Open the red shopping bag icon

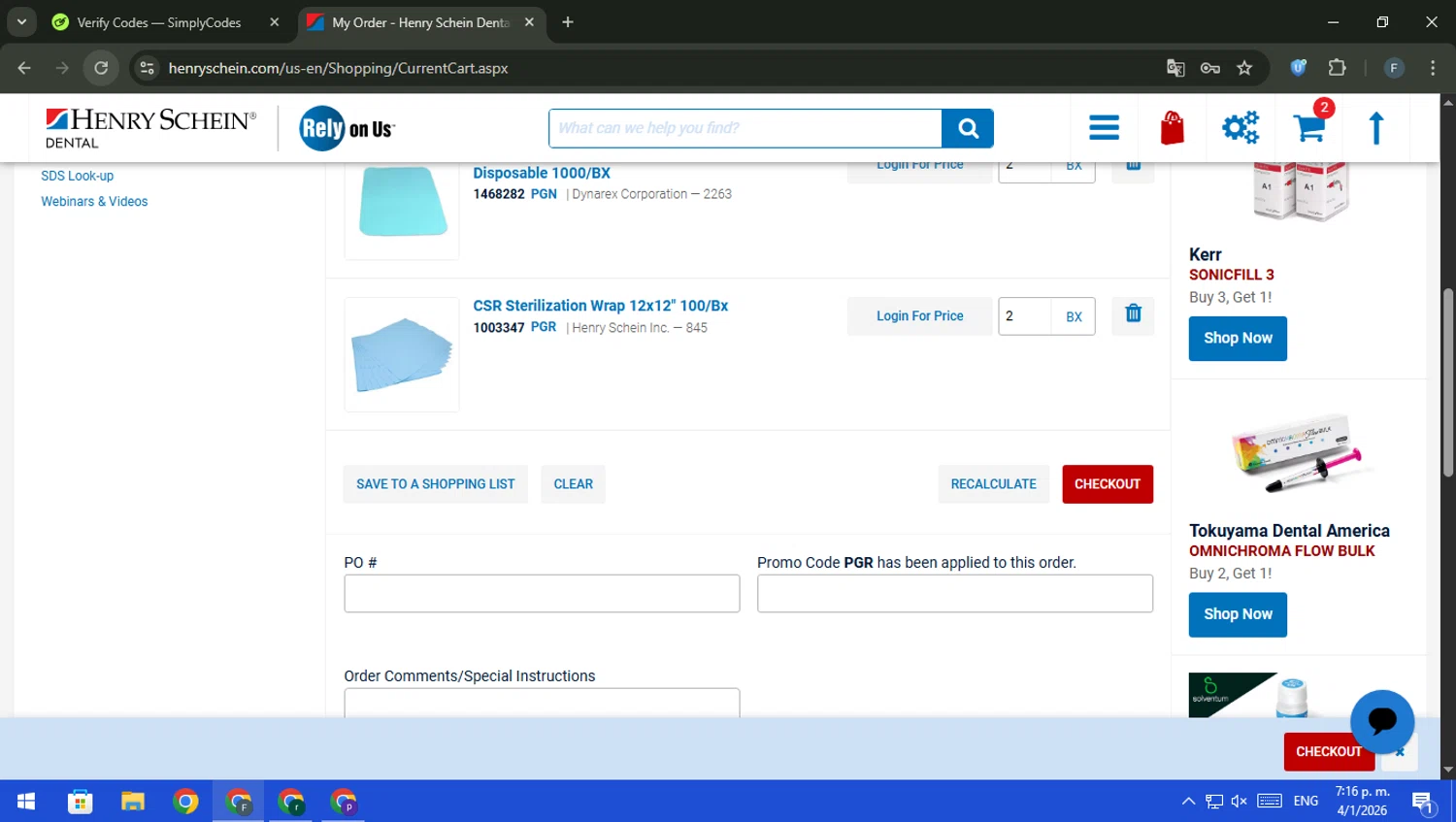click(x=1173, y=127)
